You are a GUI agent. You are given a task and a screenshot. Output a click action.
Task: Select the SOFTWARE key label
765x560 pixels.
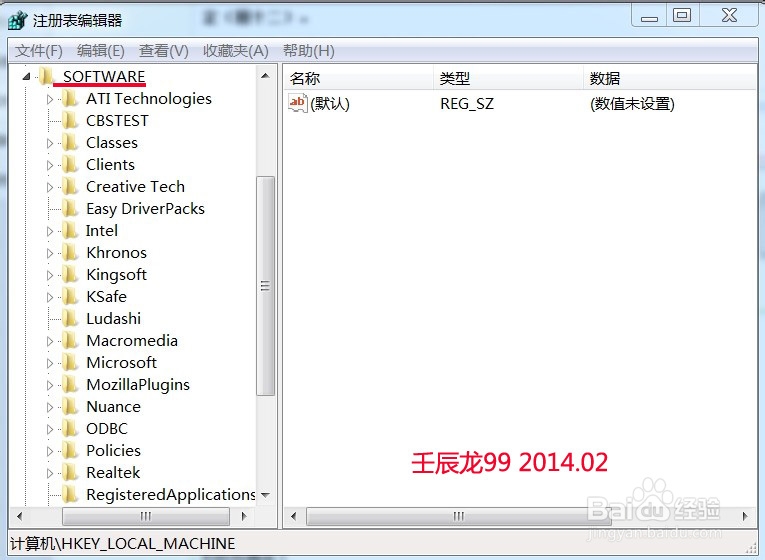click(104, 77)
